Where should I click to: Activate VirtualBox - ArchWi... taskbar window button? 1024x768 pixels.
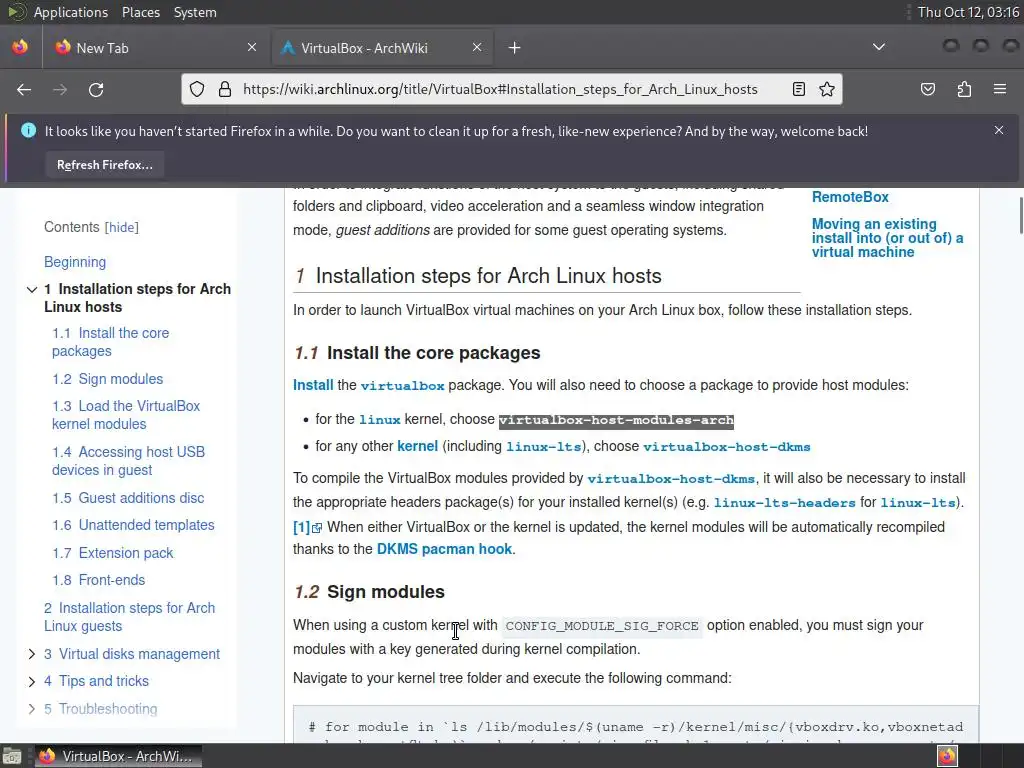[x=118, y=756]
